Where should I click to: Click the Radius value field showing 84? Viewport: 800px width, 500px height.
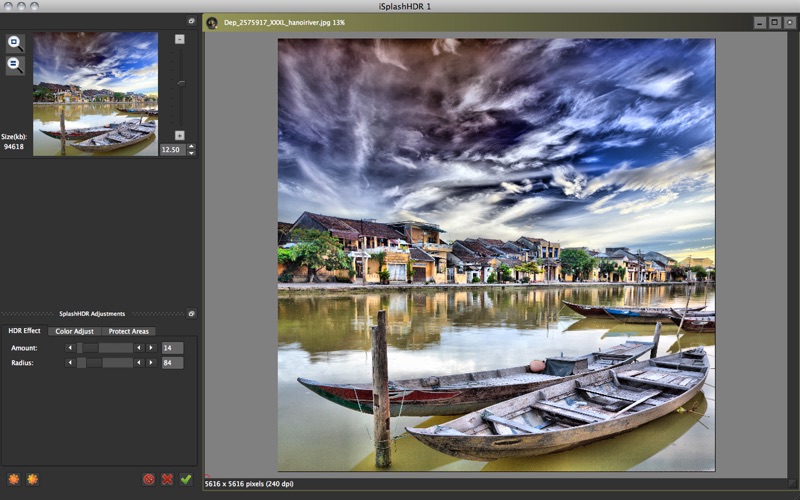[x=172, y=363]
